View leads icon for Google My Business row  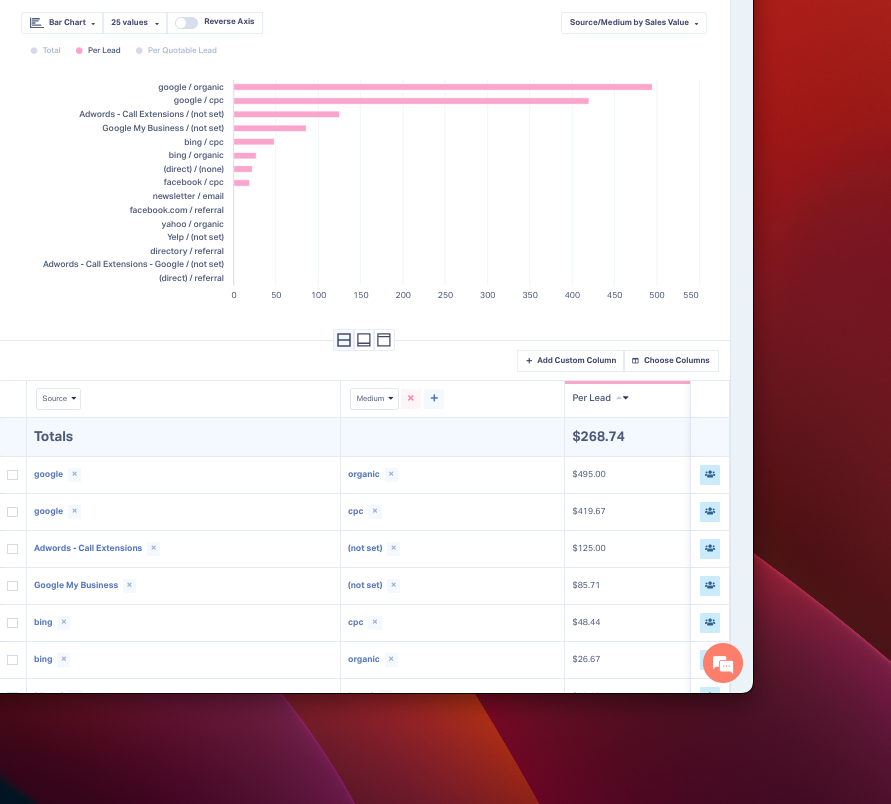click(710, 585)
